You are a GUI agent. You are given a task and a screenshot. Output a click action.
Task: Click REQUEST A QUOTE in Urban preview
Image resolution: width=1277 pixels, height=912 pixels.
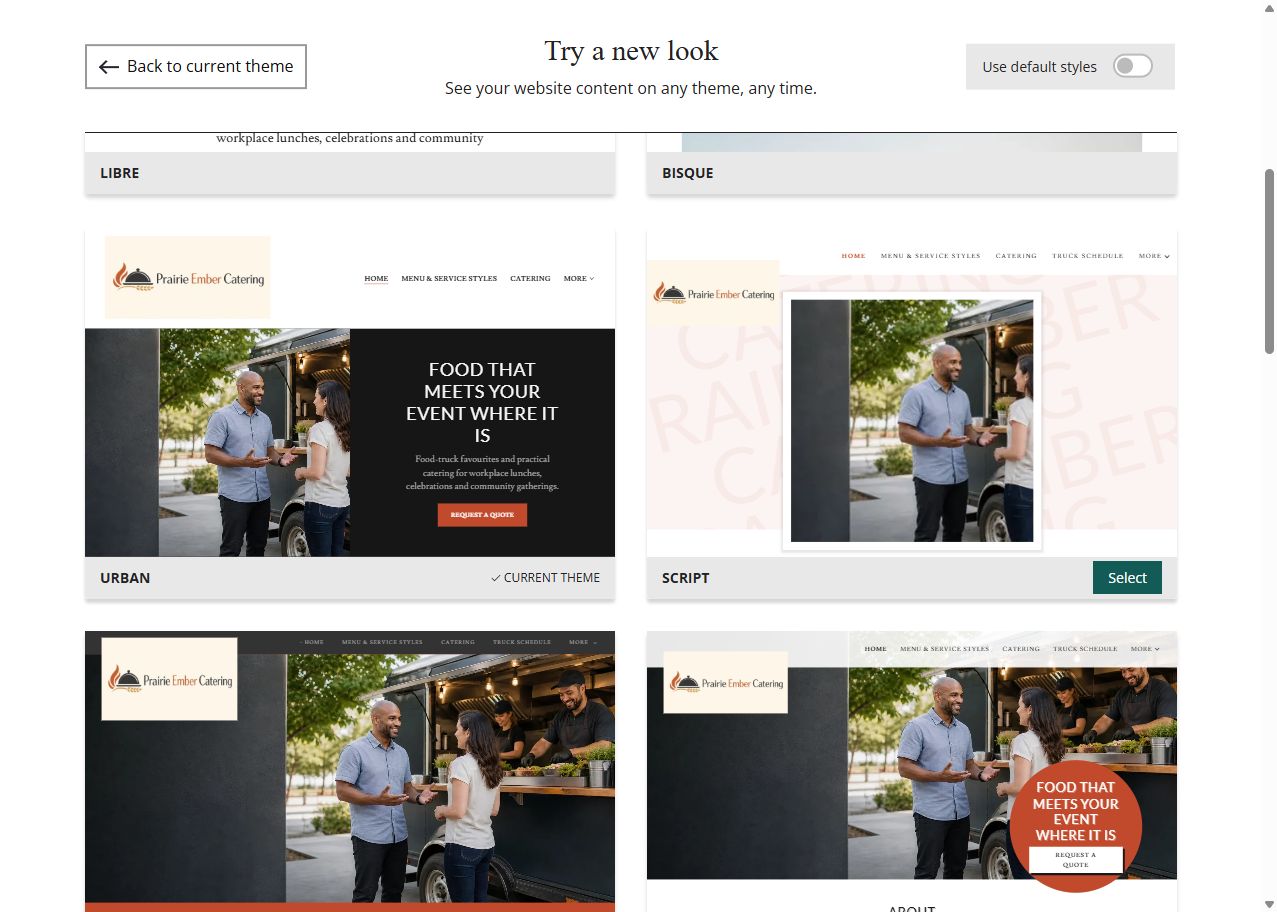(x=482, y=515)
